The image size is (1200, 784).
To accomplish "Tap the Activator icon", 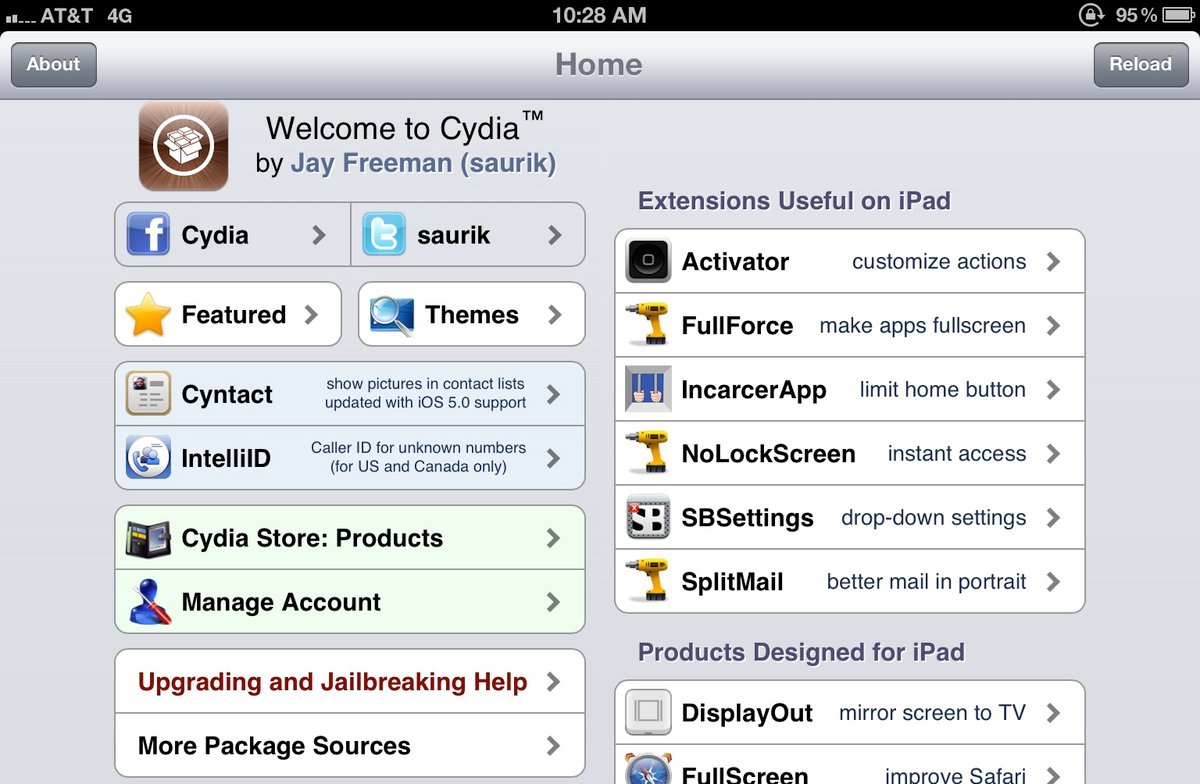I will click(648, 262).
